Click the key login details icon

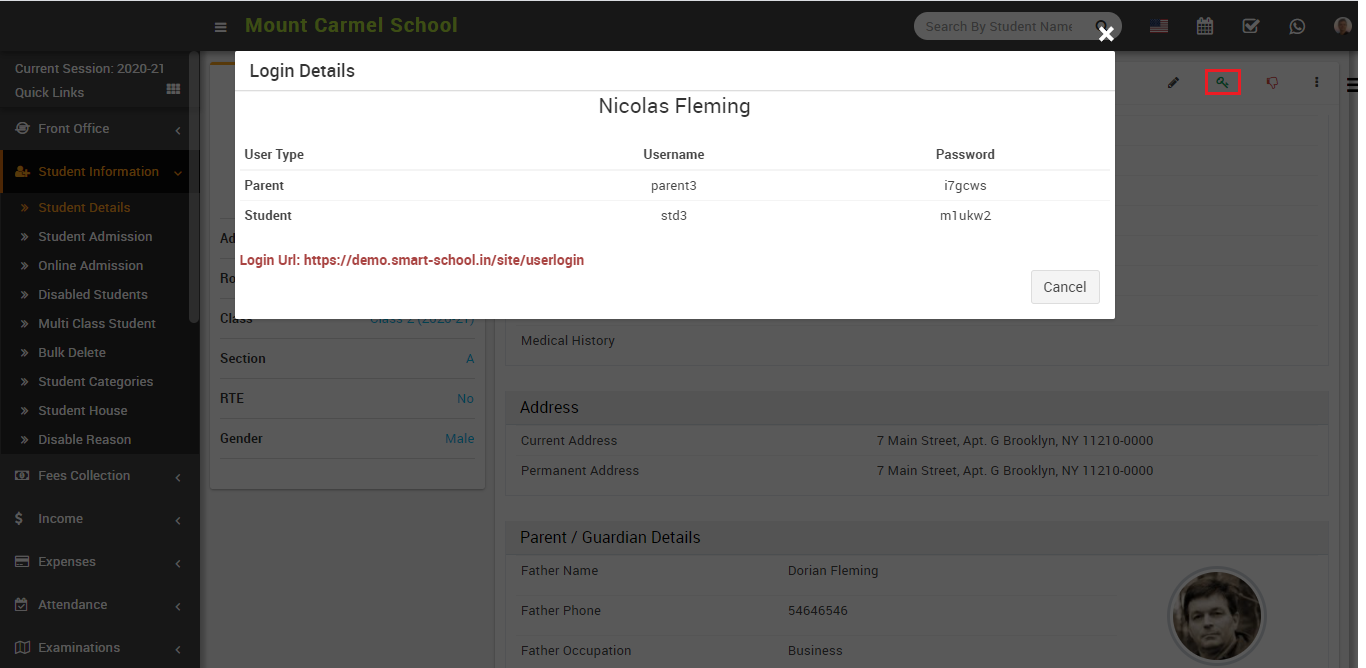pyautogui.click(x=1222, y=83)
